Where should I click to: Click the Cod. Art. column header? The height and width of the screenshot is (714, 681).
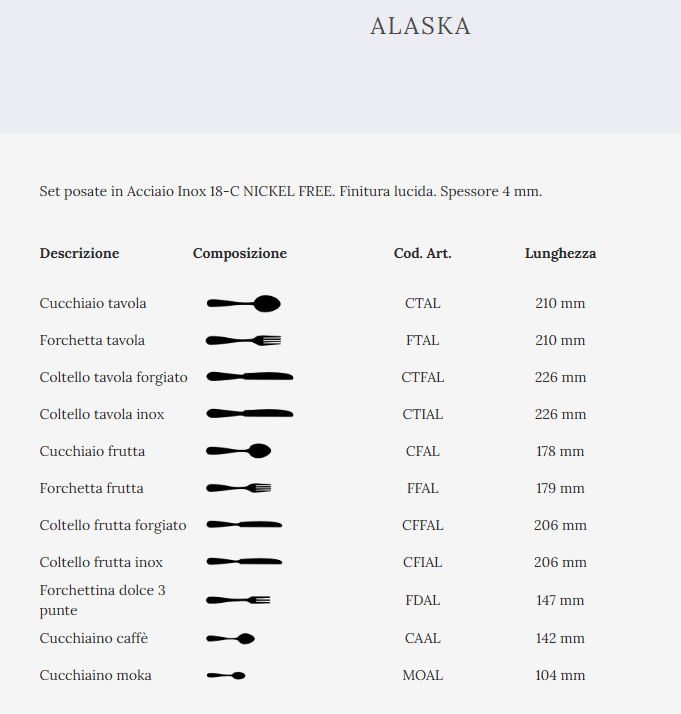point(422,253)
